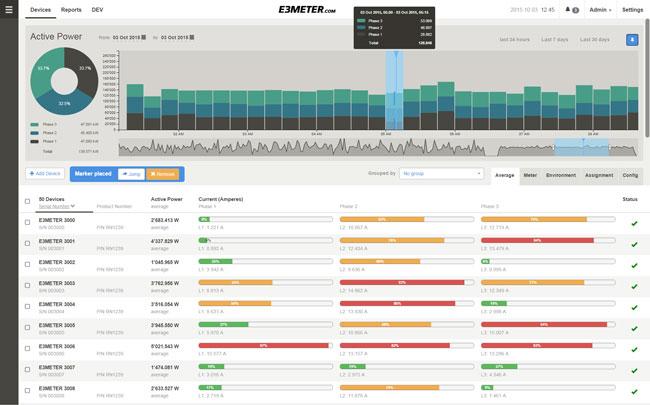
Task: Click the Phase 1 dark legend swatch
Action: pos(34,141)
